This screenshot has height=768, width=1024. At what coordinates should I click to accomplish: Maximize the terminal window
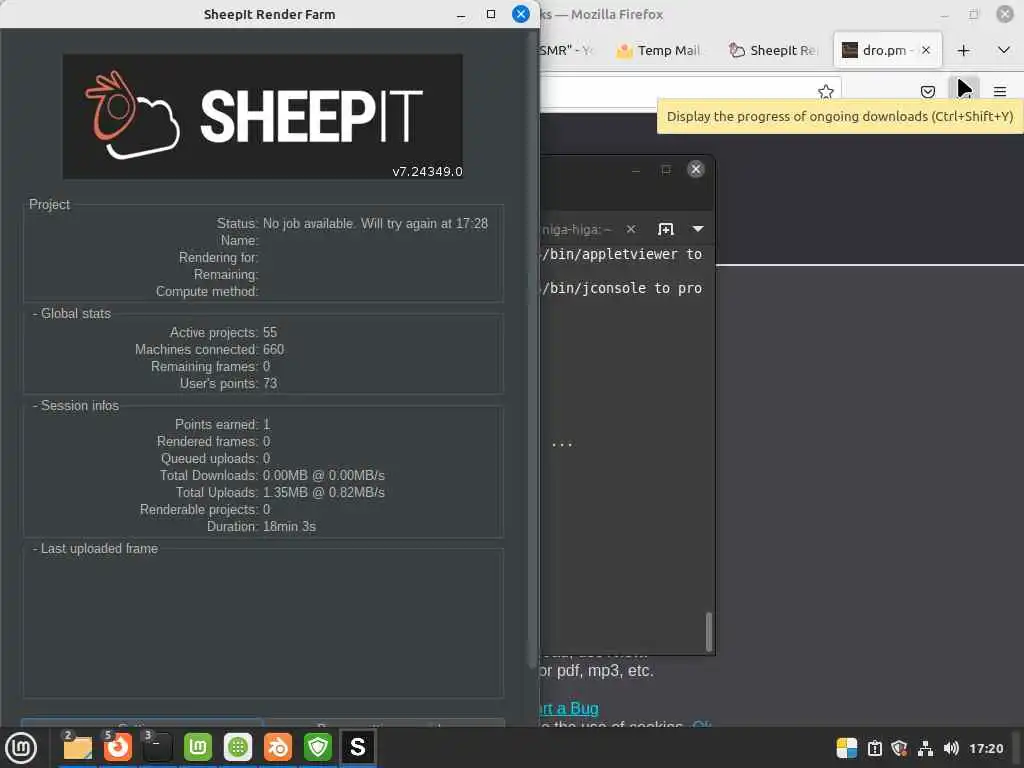665,170
